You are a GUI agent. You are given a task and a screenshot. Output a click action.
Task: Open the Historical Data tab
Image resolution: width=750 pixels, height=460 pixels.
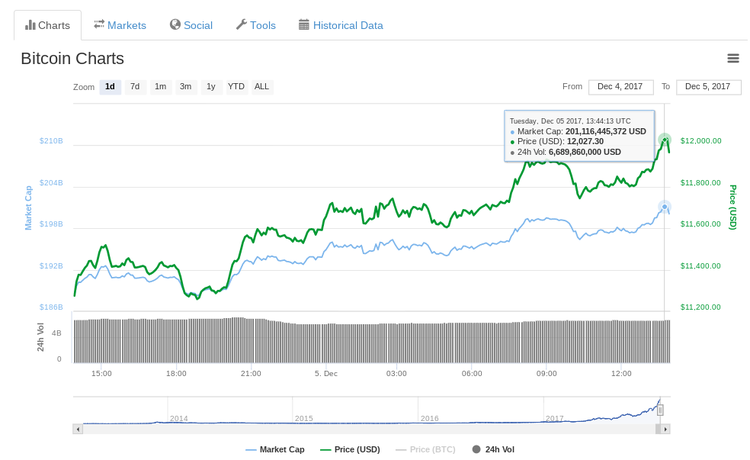[341, 25]
